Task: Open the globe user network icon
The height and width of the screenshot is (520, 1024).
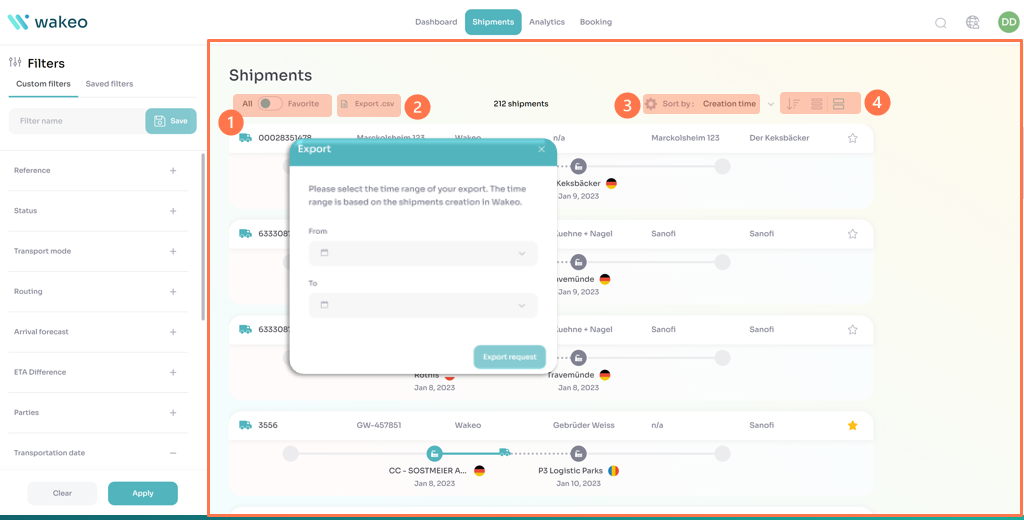Action: (x=972, y=22)
